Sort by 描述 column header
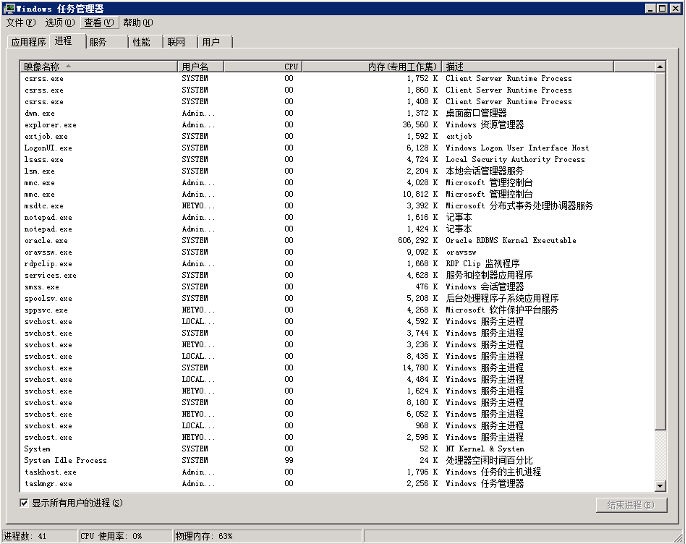This screenshot has width=686, height=544. 528,67
